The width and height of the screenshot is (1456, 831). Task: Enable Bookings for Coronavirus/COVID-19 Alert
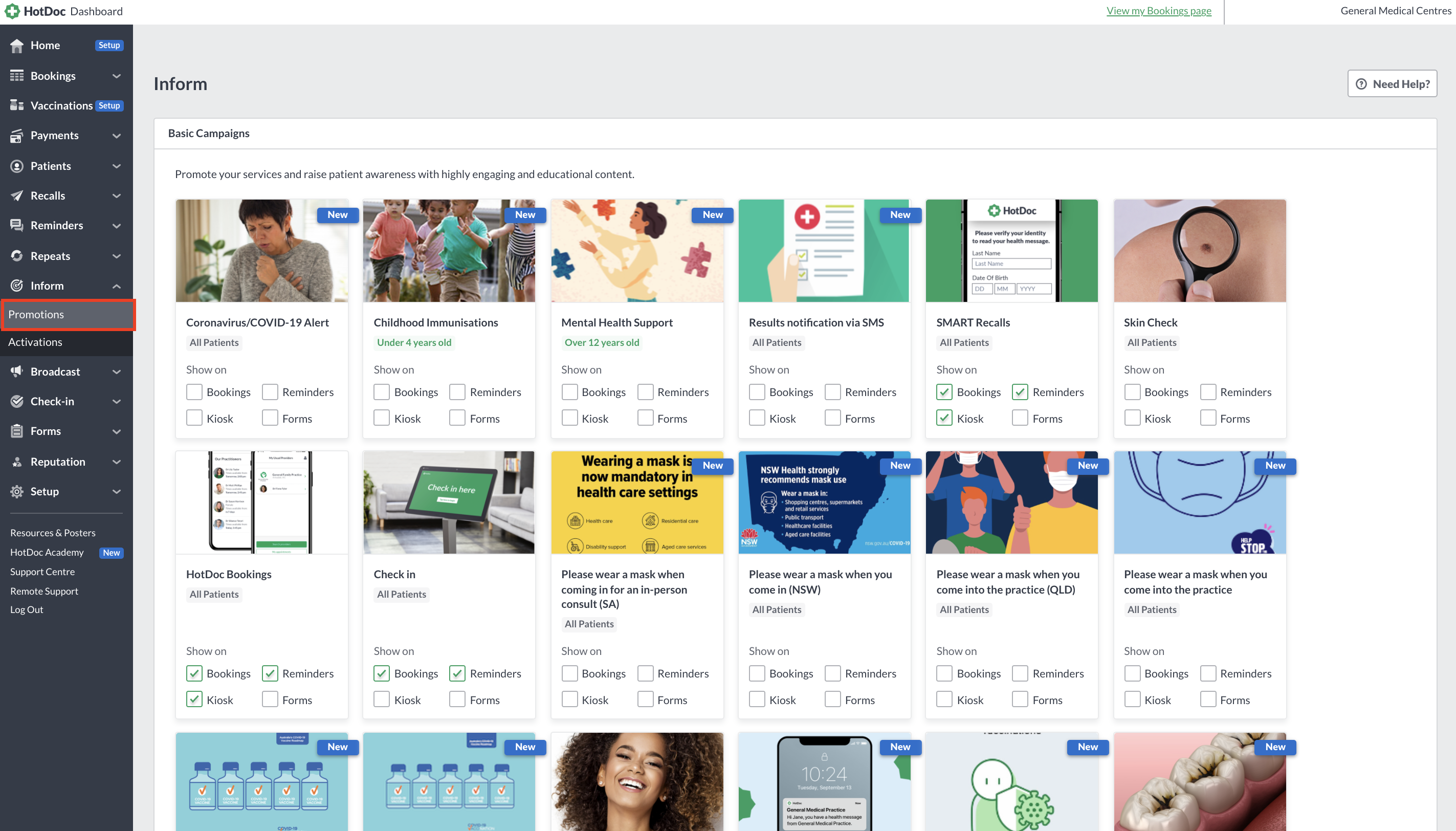(x=194, y=391)
